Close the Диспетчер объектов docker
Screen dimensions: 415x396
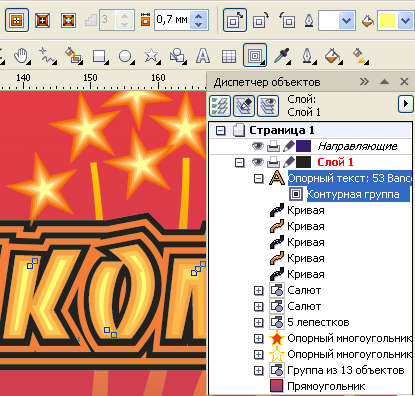(x=404, y=82)
